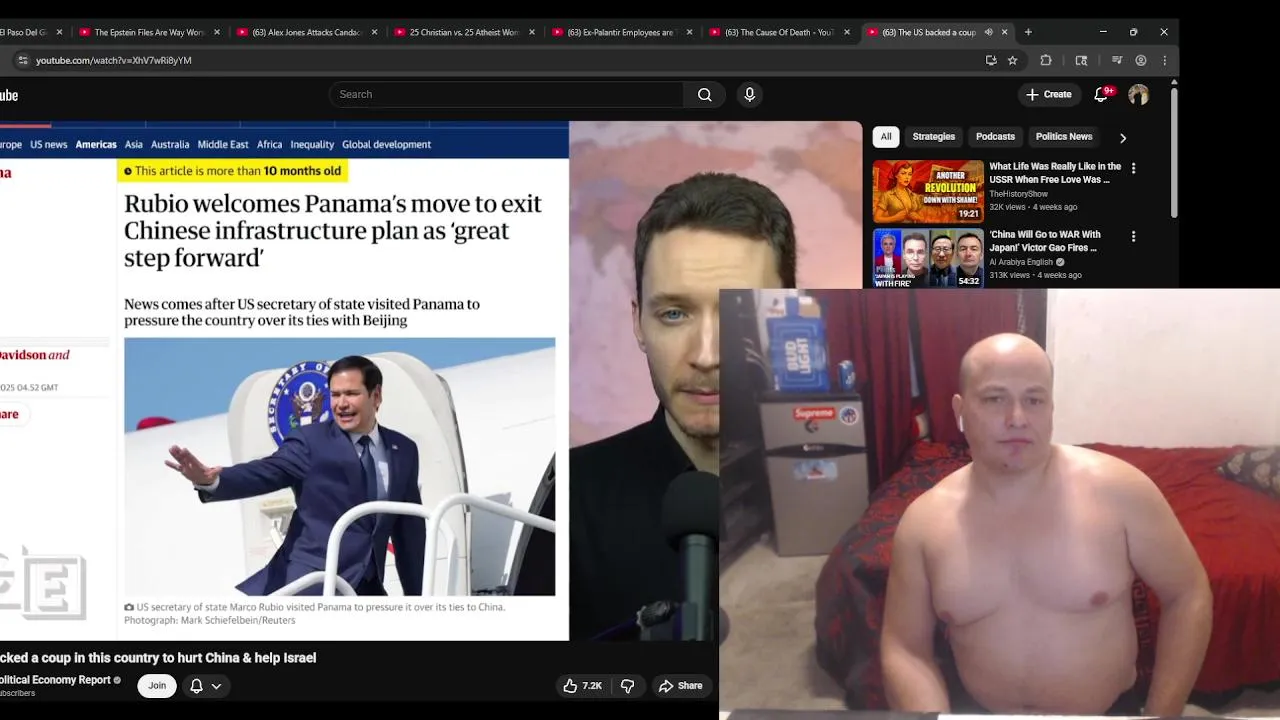Click 'Americas' in the article navigation
This screenshot has height=720, width=1280.
point(96,144)
